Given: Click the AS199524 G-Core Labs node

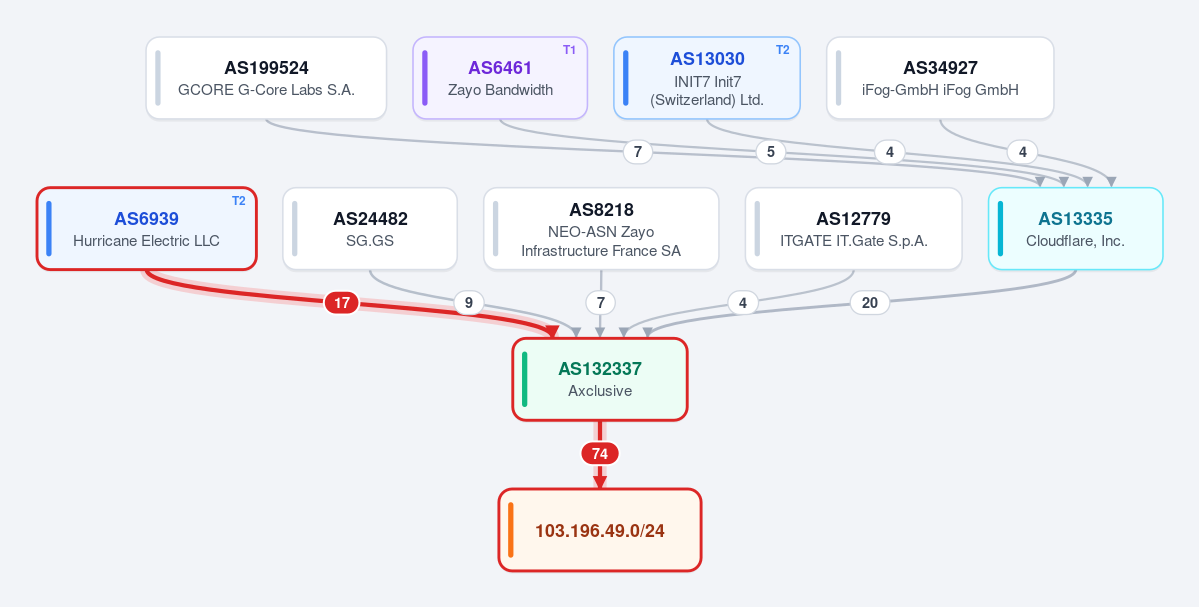Looking at the screenshot, I should pos(266,78).
